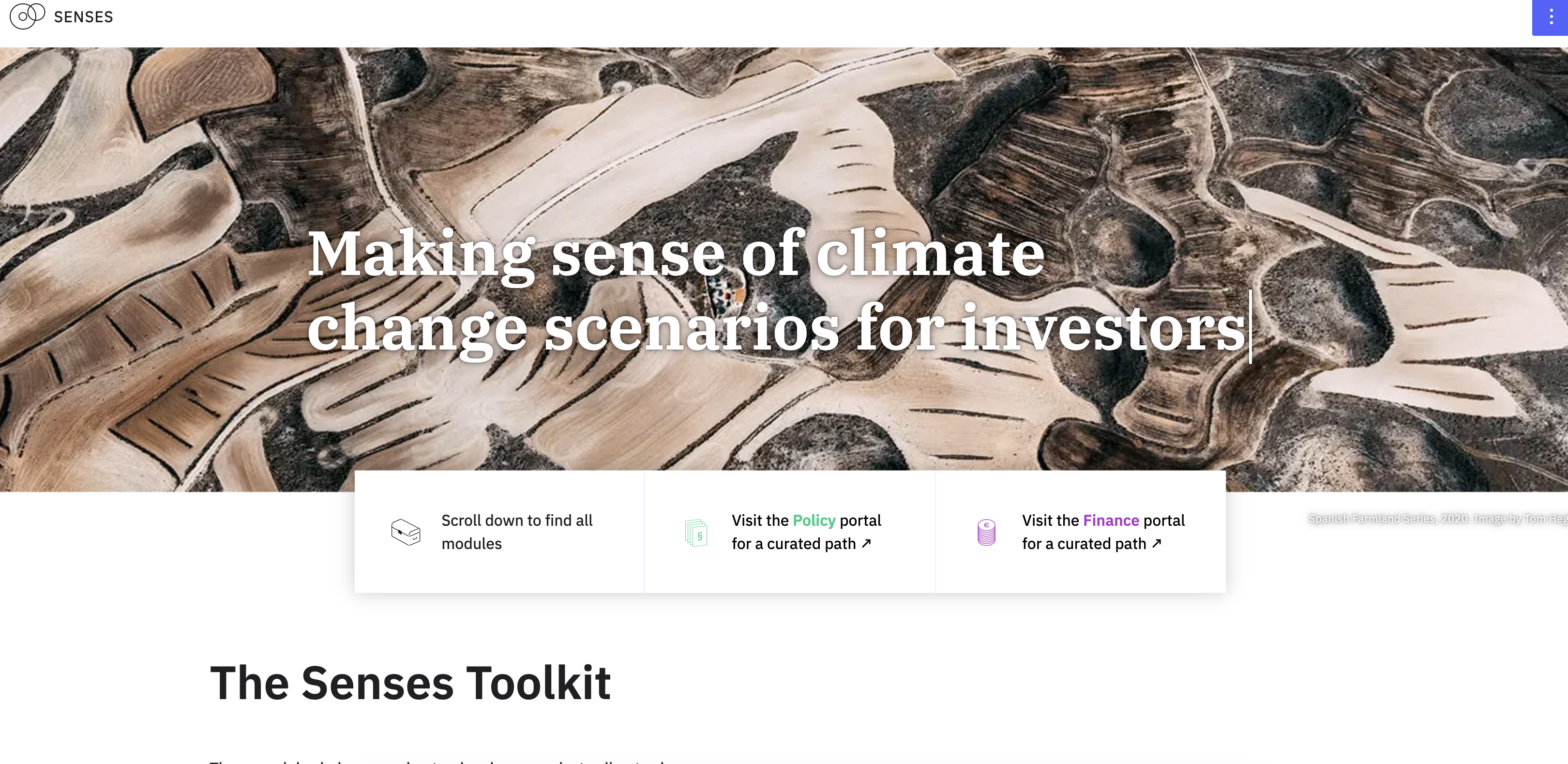Click the green Policy highlighted text
The width and height of the screenshot is (1568, 764).
click(814, 520)
